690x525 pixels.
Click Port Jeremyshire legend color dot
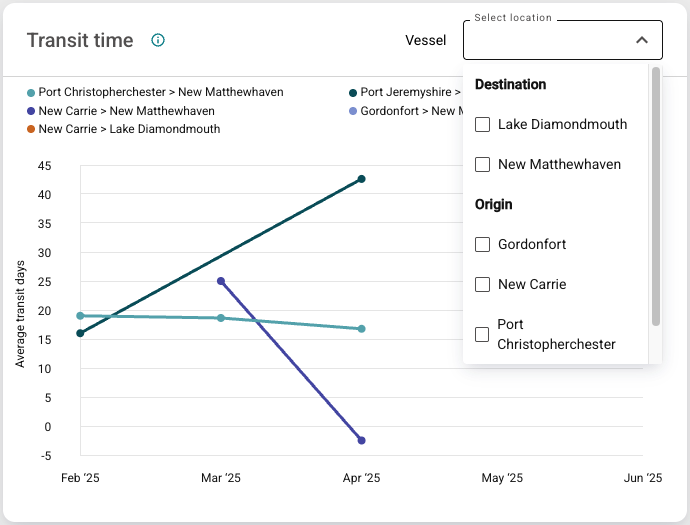pyautogui.click(x=353, y=93)
